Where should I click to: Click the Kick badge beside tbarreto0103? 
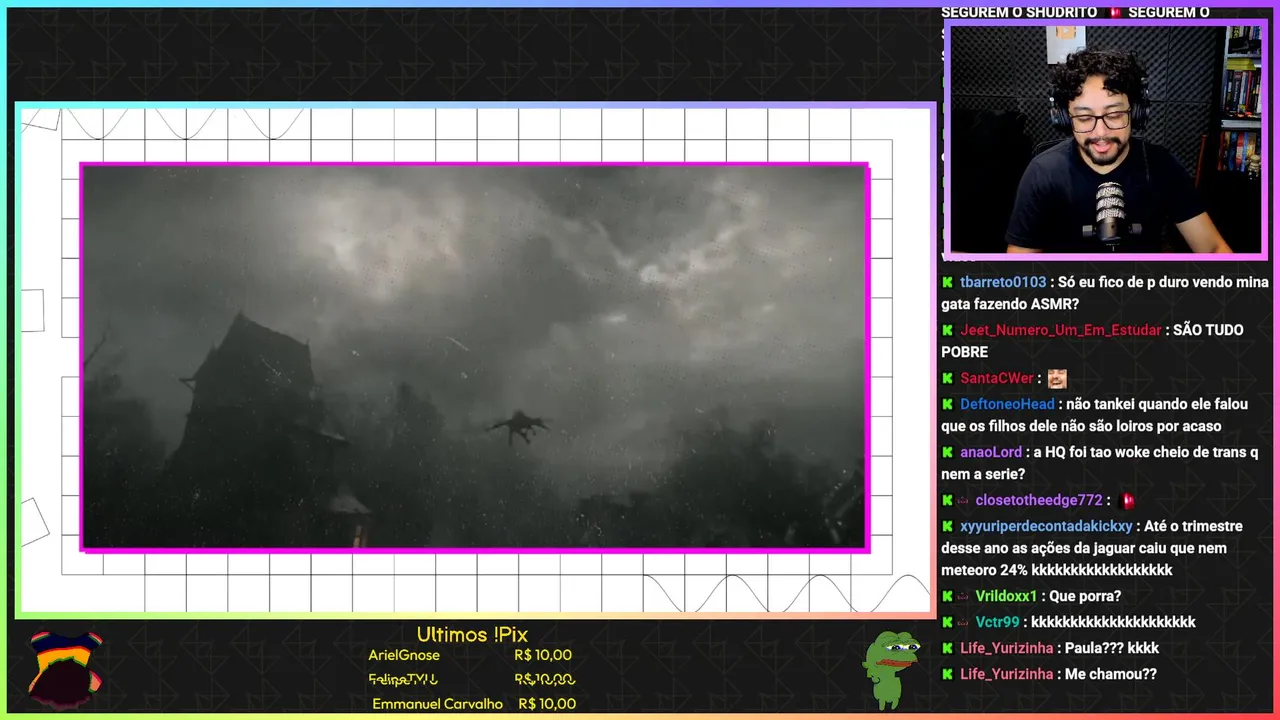point(947,283)
